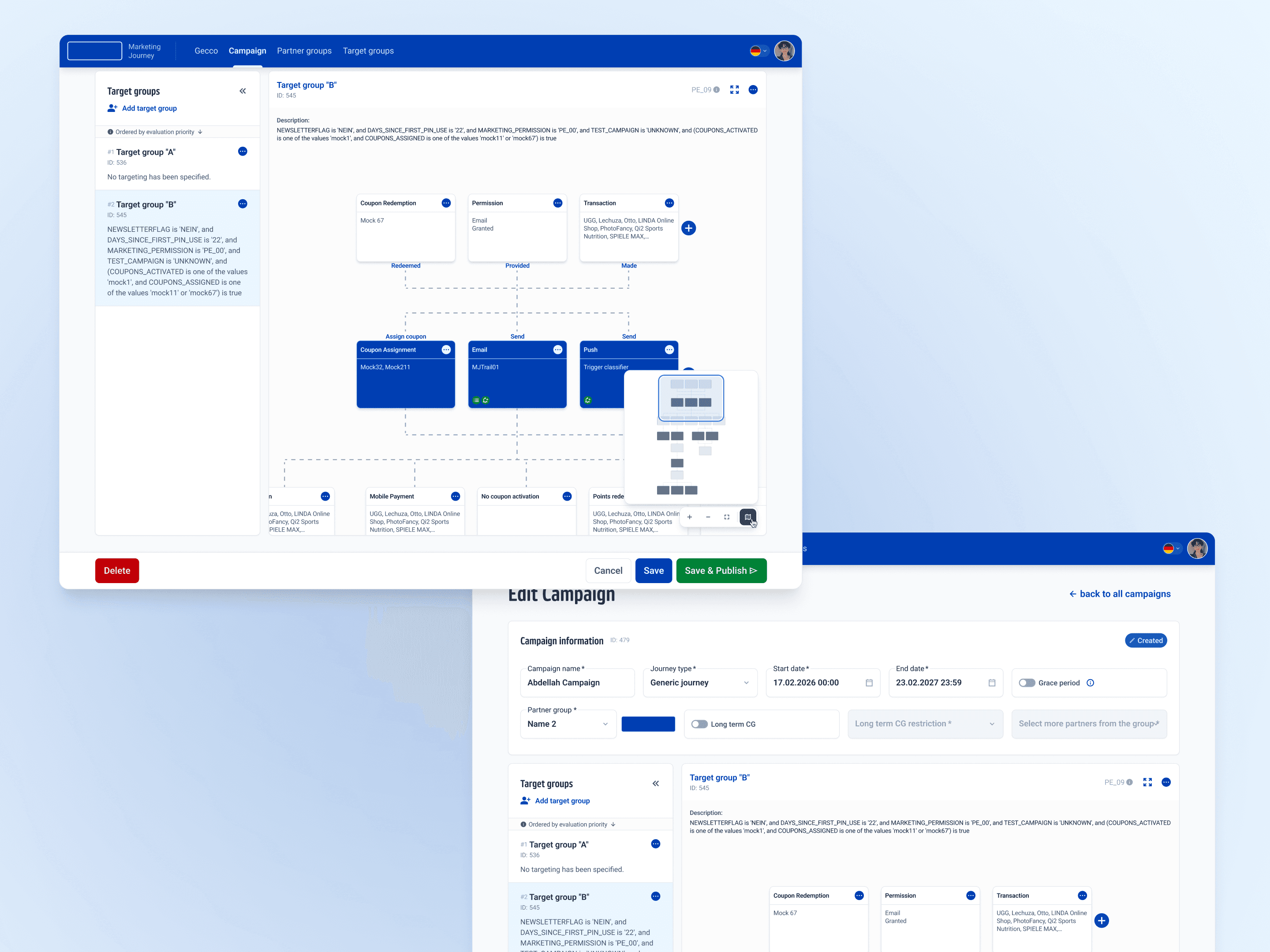This screenshot has height=952, width=1270.
Task: Click the blue Save button
Action: coord(654,570)
